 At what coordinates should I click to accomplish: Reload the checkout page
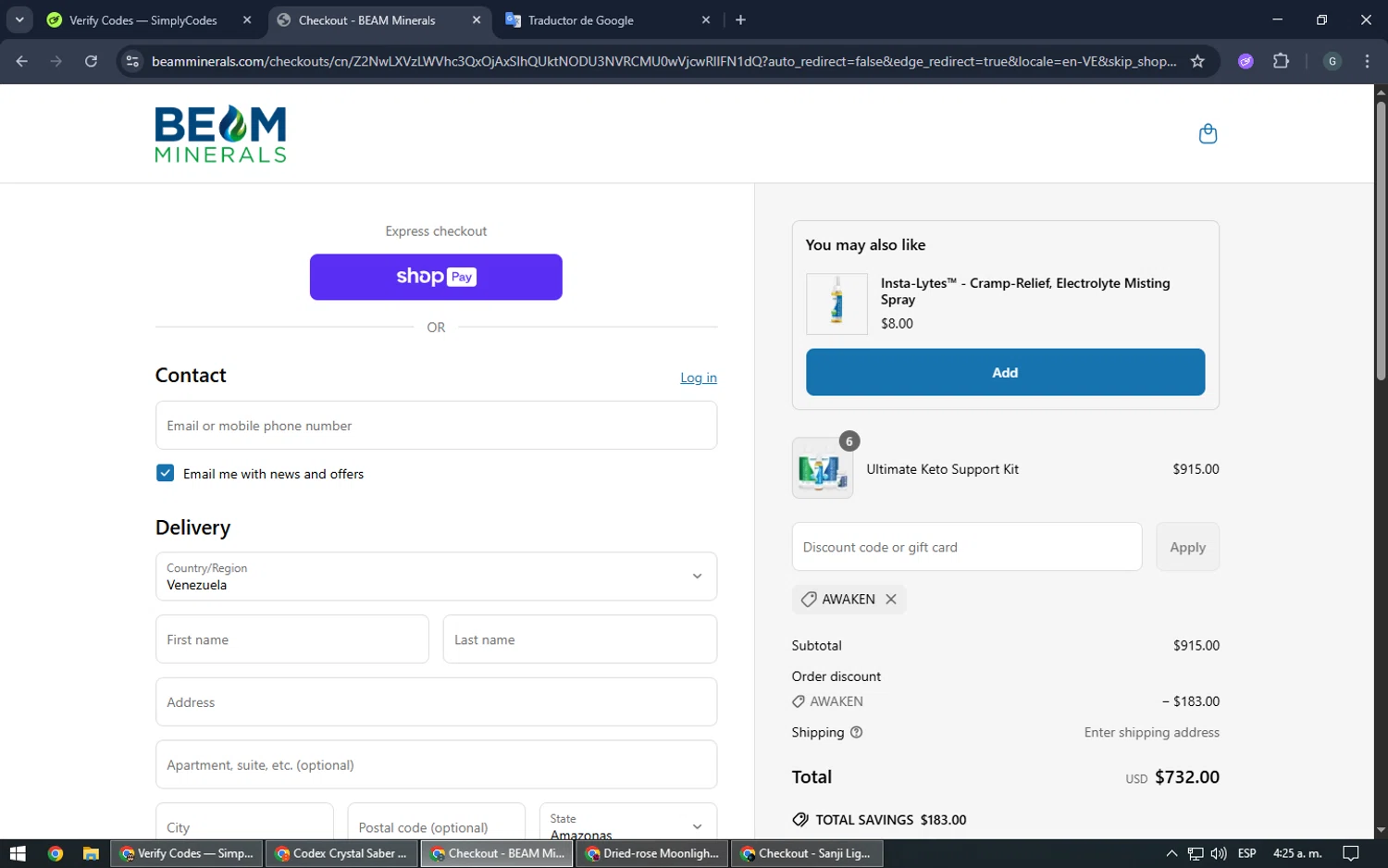[91, 61]
